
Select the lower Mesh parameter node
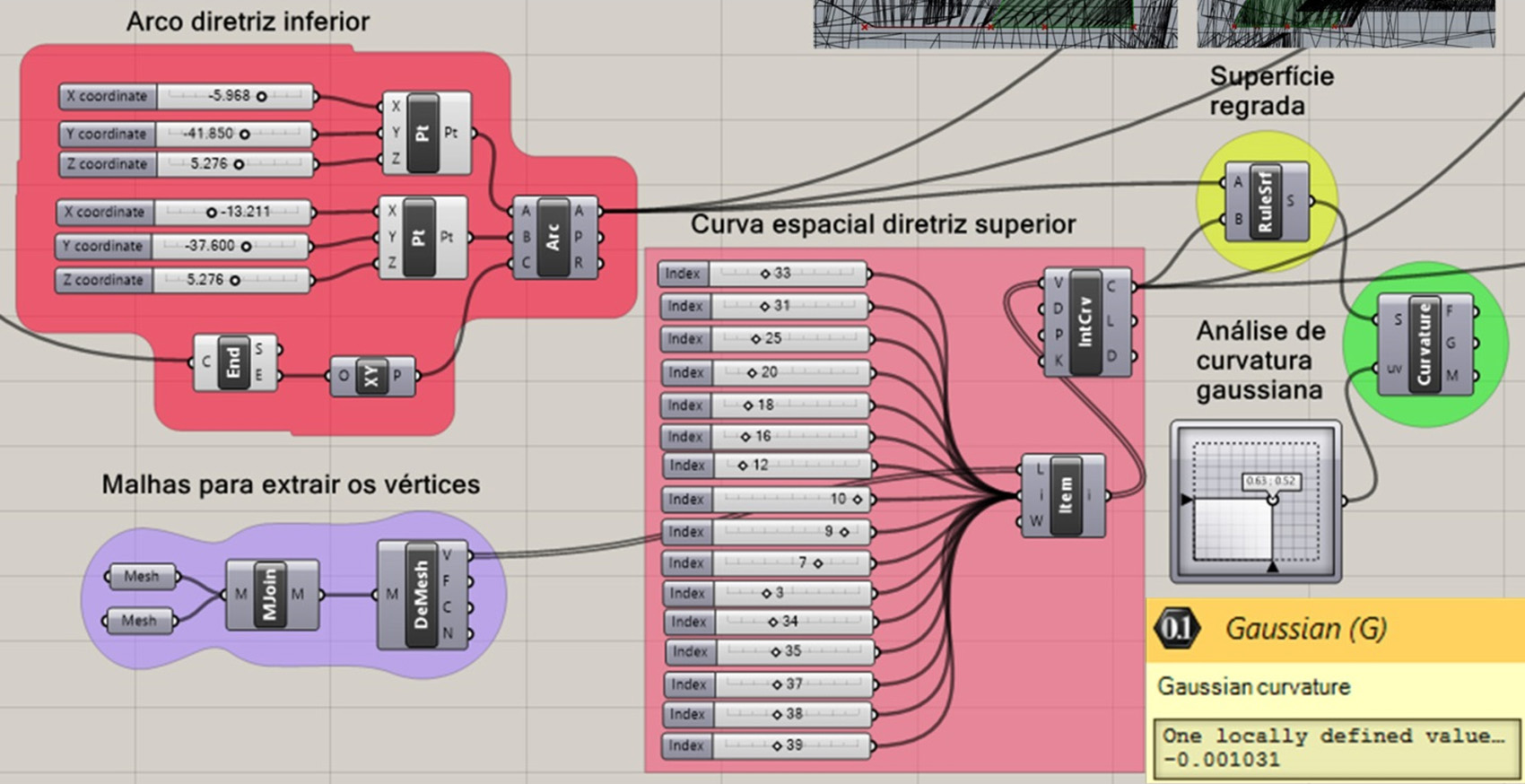point(139,621)
